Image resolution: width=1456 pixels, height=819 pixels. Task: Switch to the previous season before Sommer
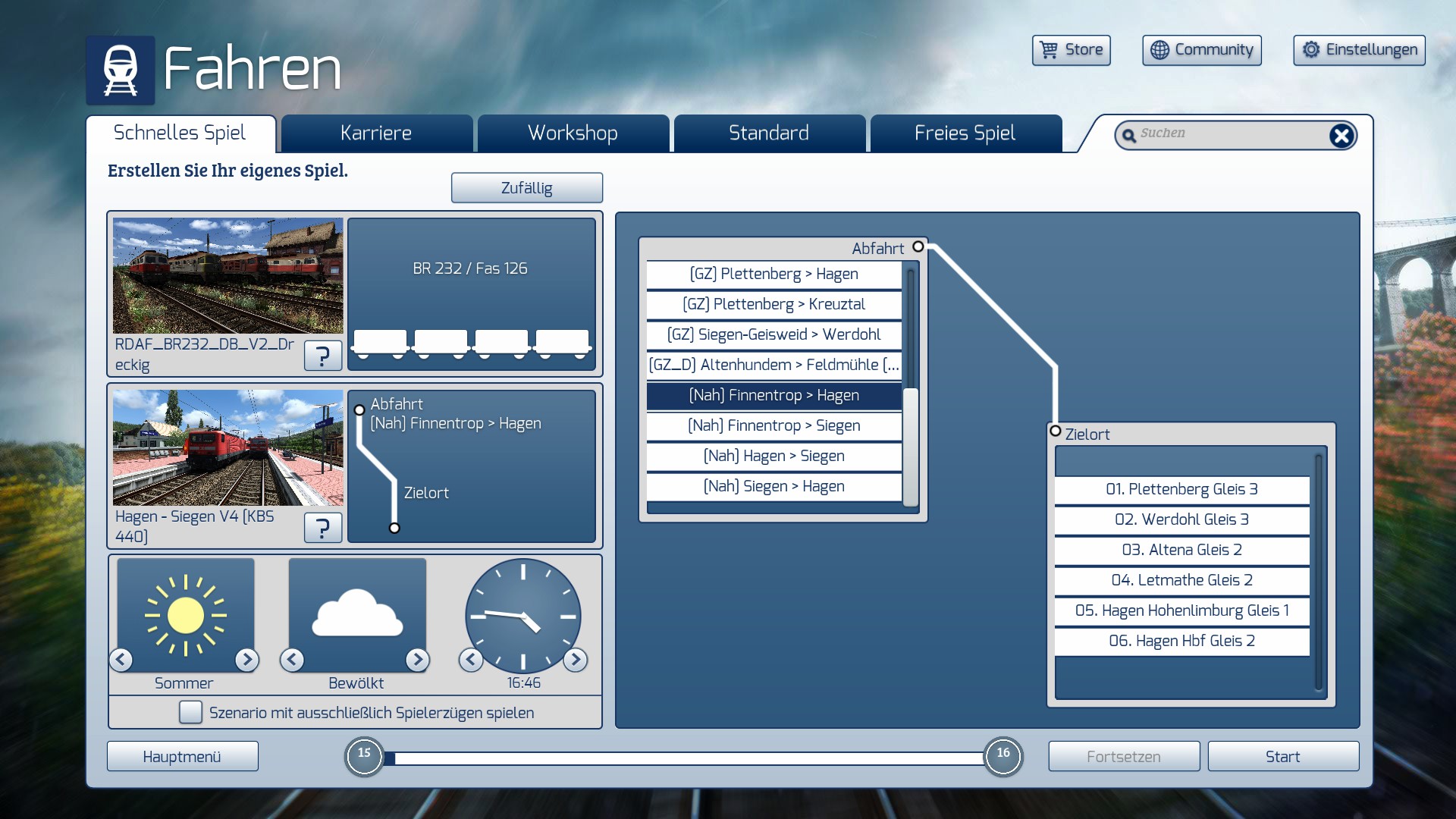121,660
